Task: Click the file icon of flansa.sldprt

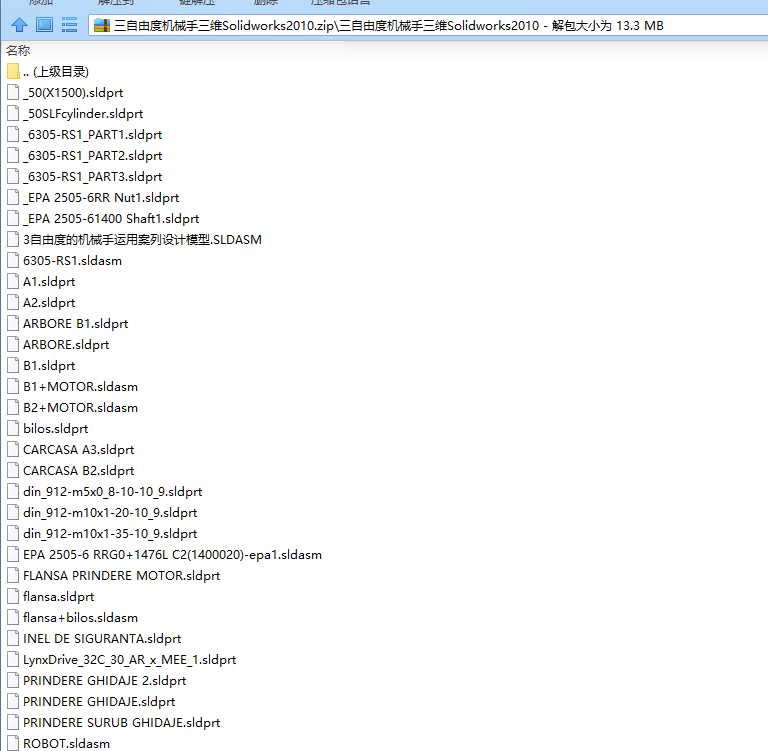Action: pos(13,596)
